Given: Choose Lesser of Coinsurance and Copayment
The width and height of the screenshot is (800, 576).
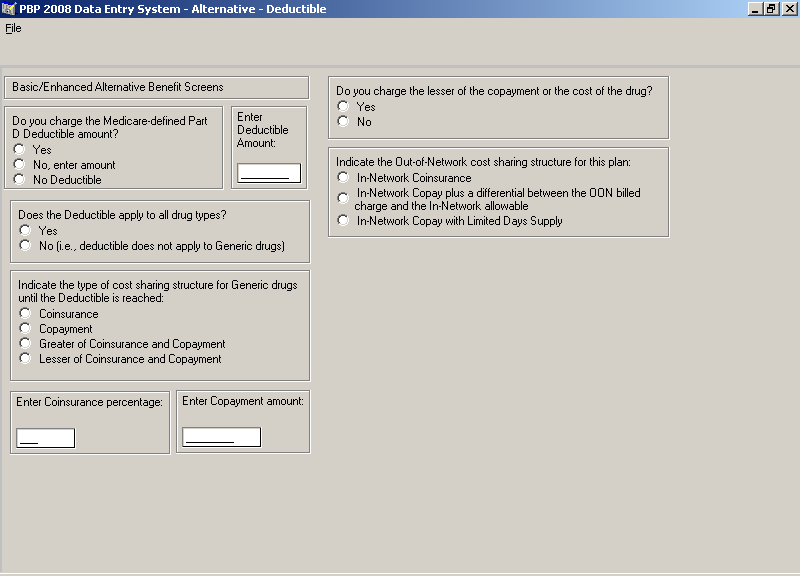Looking at the screenshot, I should (x=25, y=358).
